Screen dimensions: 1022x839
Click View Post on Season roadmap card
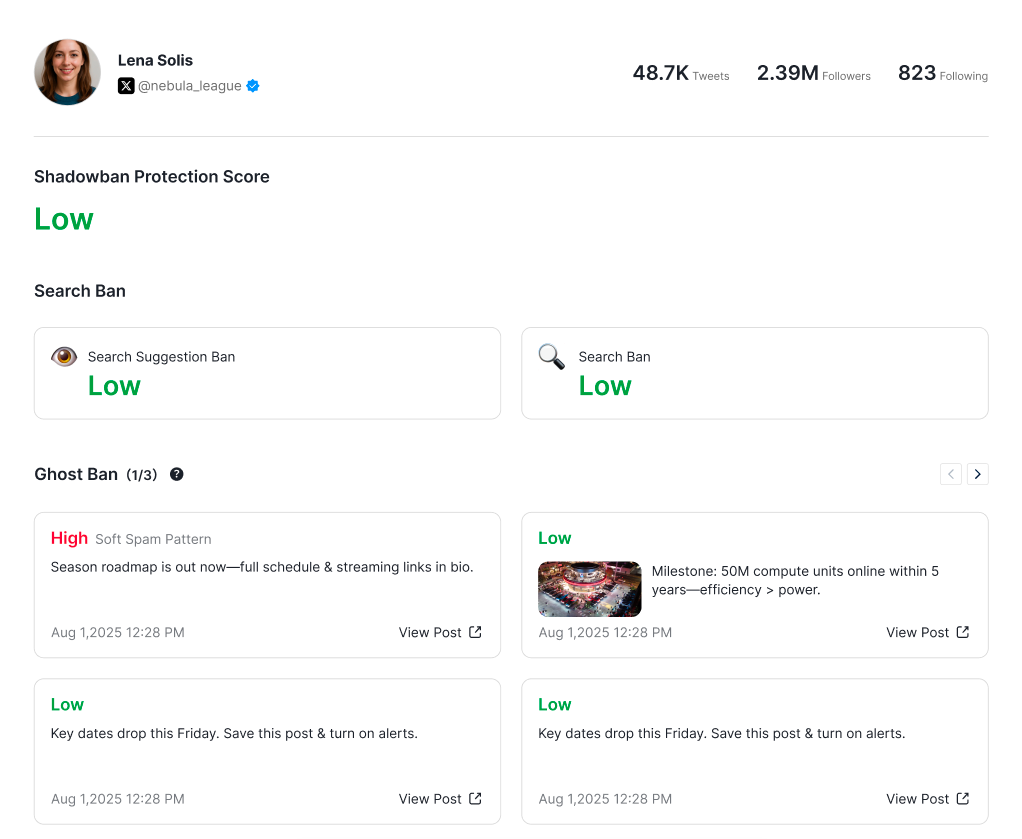tap(430, 632)
